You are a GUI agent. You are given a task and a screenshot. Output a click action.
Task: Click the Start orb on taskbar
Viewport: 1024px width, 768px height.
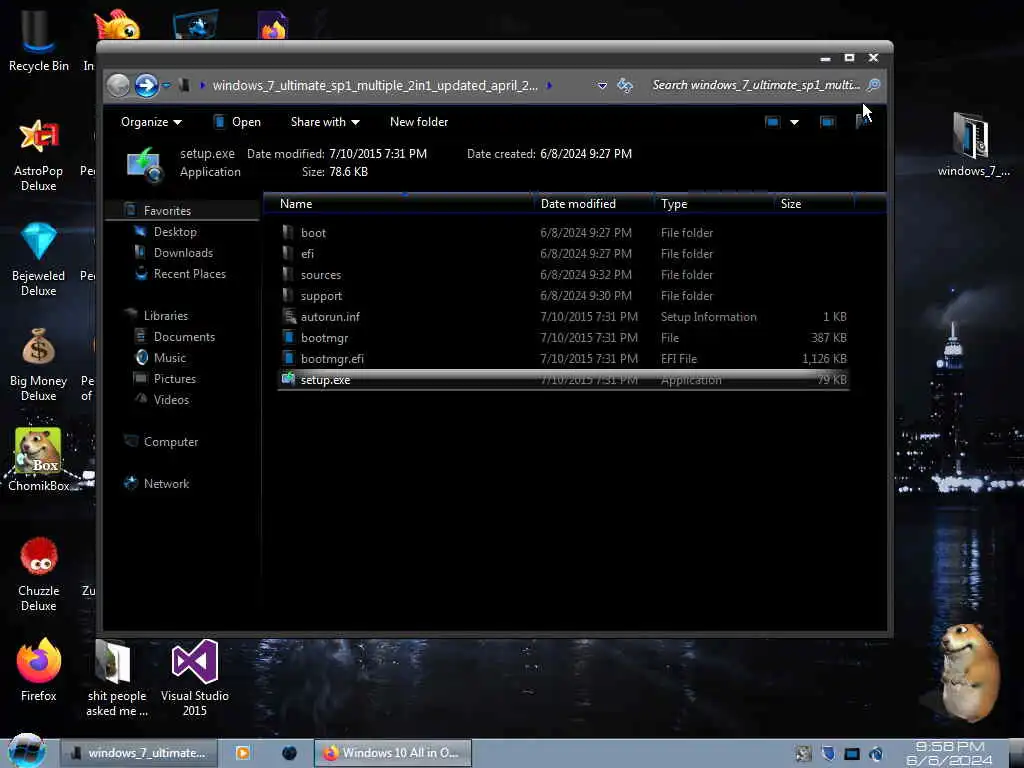point(26,751)
